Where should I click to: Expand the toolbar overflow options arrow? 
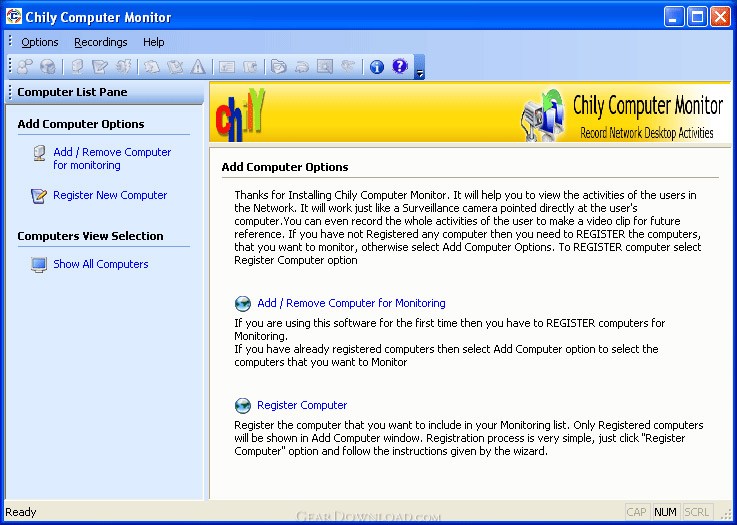[420, 67]
